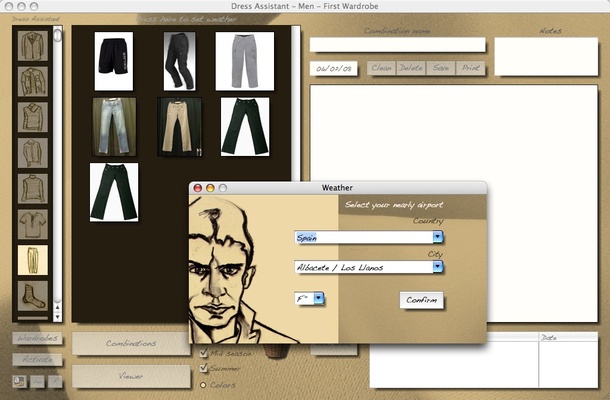Screen dimensions: 610x400
Task: Open the Combinations panel button
Action: (131, 343)
